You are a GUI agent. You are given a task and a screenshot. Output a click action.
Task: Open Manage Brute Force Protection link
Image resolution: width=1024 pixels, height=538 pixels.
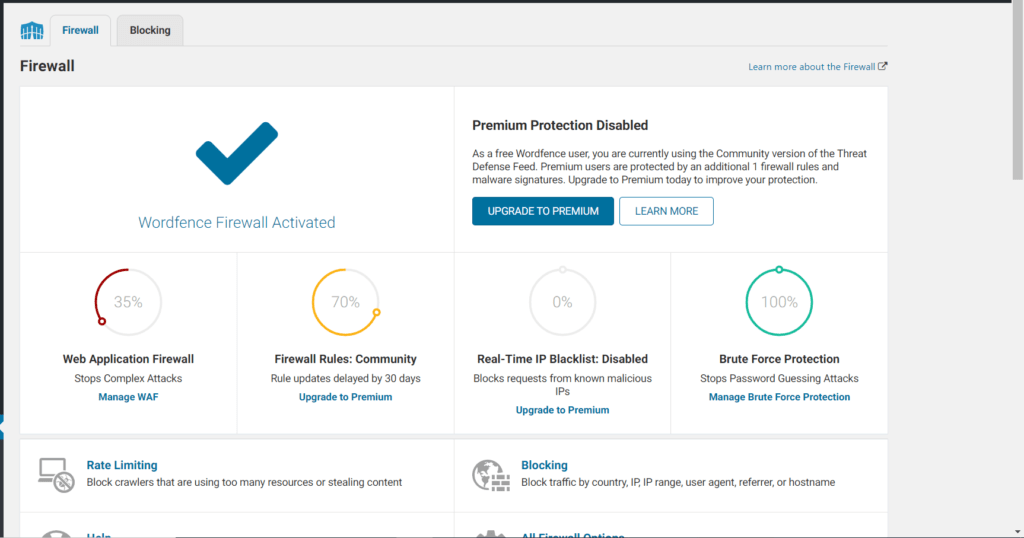pyautogui.click(x=779, y=397)
